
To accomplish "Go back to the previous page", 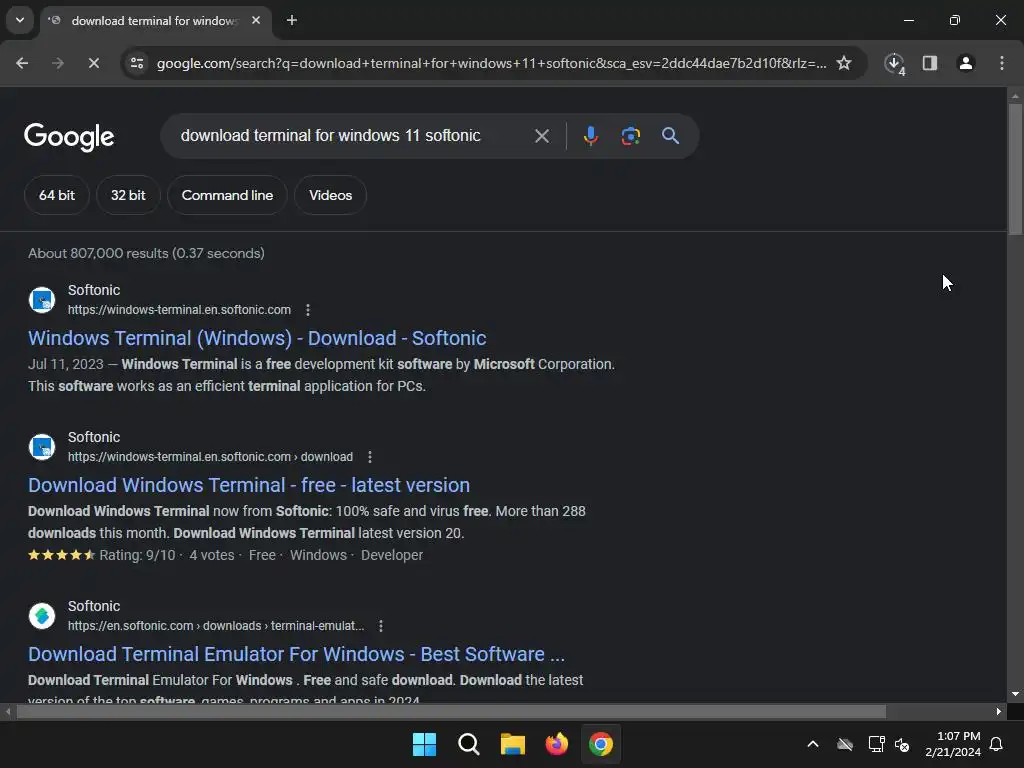I will (x=22, y=63).
